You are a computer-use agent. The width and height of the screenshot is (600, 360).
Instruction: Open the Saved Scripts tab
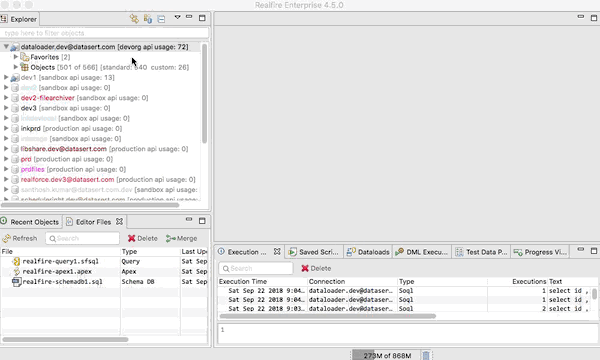click(314, 252)
